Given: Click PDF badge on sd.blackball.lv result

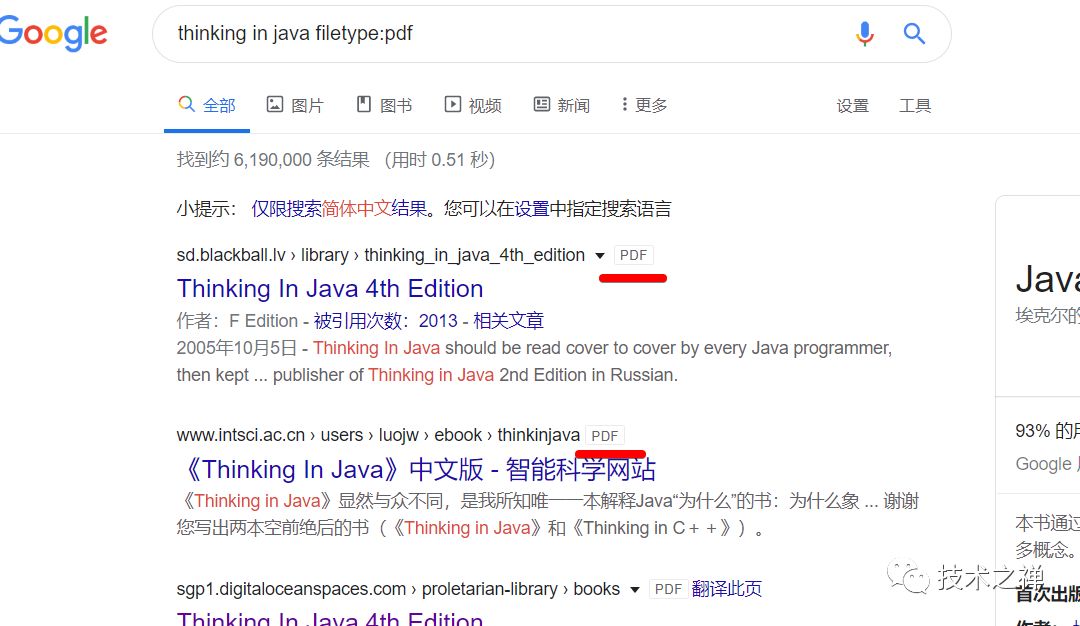Looking at the screenshot, I should pyautogui.click(x=633, y=255).
